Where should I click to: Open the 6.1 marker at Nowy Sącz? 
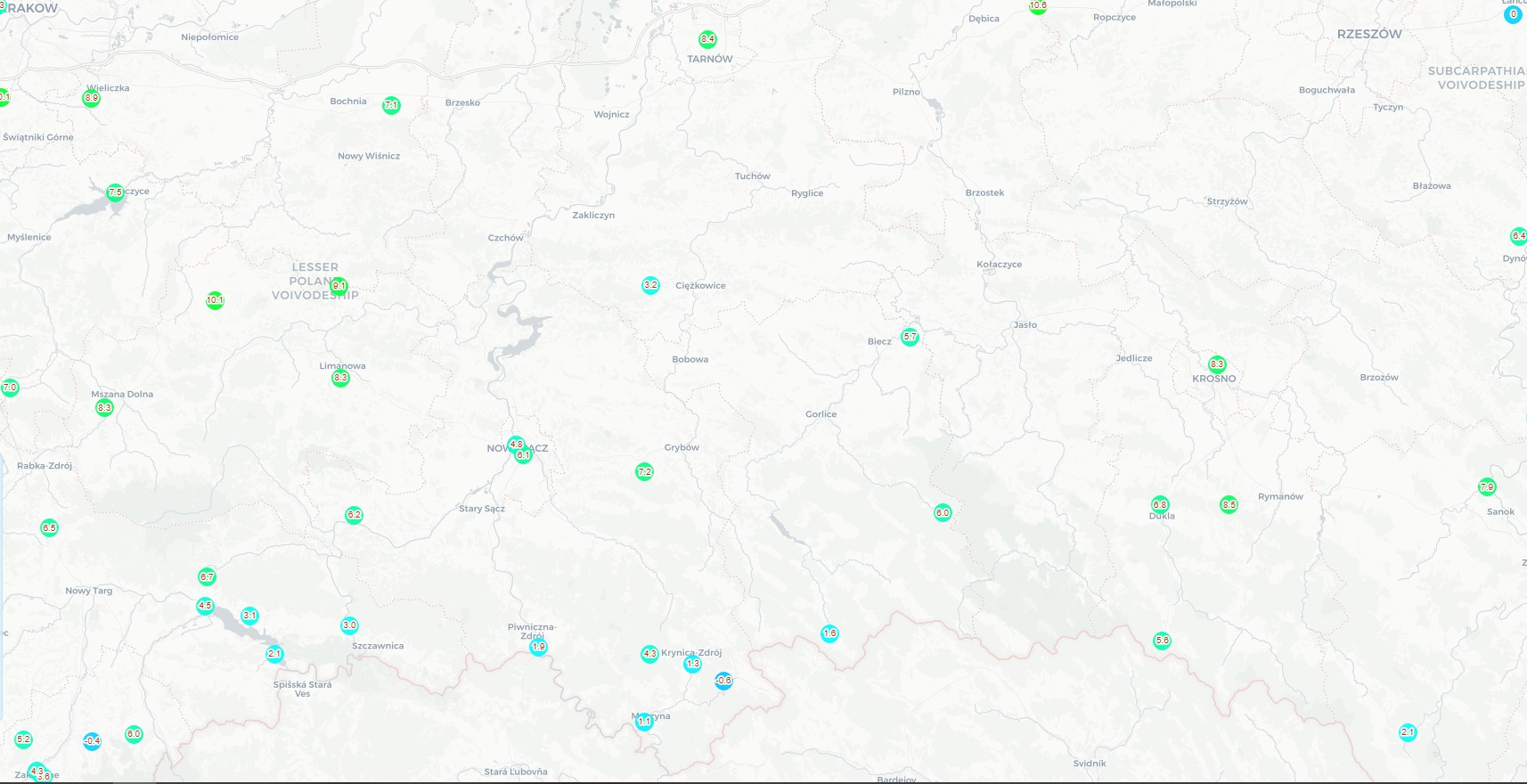point(523,455)
